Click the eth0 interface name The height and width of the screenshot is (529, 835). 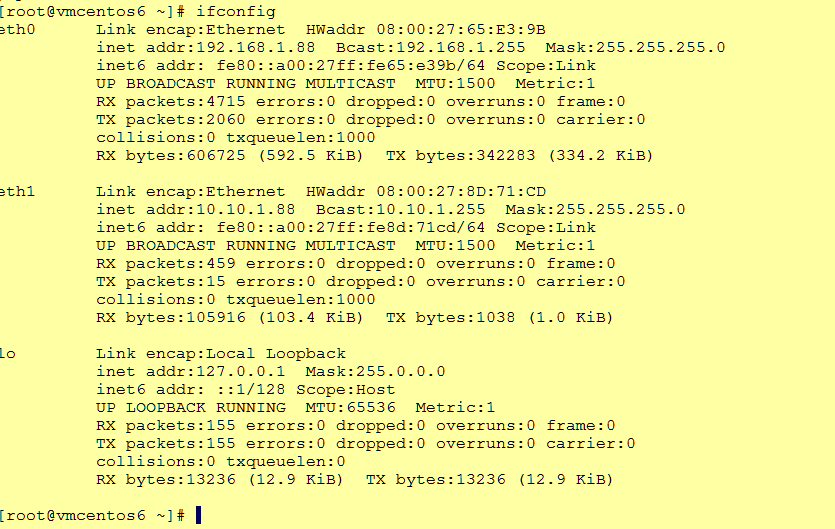[17, 29]
